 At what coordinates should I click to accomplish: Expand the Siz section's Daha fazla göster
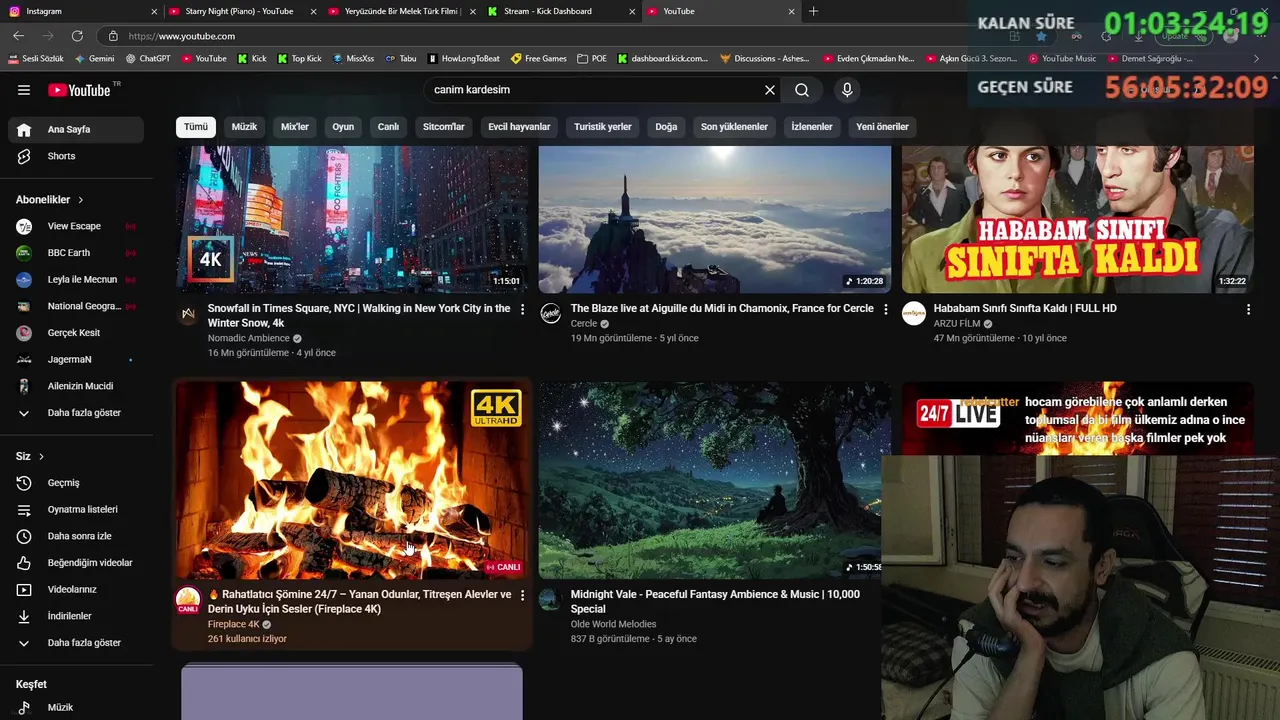click(76, 643)
